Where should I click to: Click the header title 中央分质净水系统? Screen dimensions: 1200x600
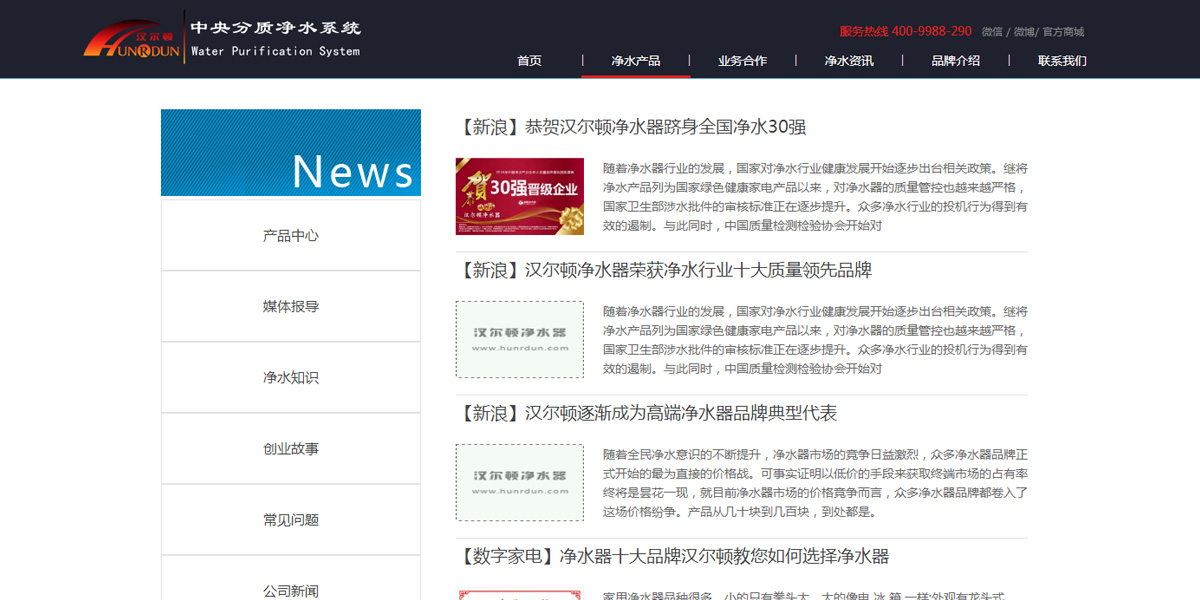[275, 28]
